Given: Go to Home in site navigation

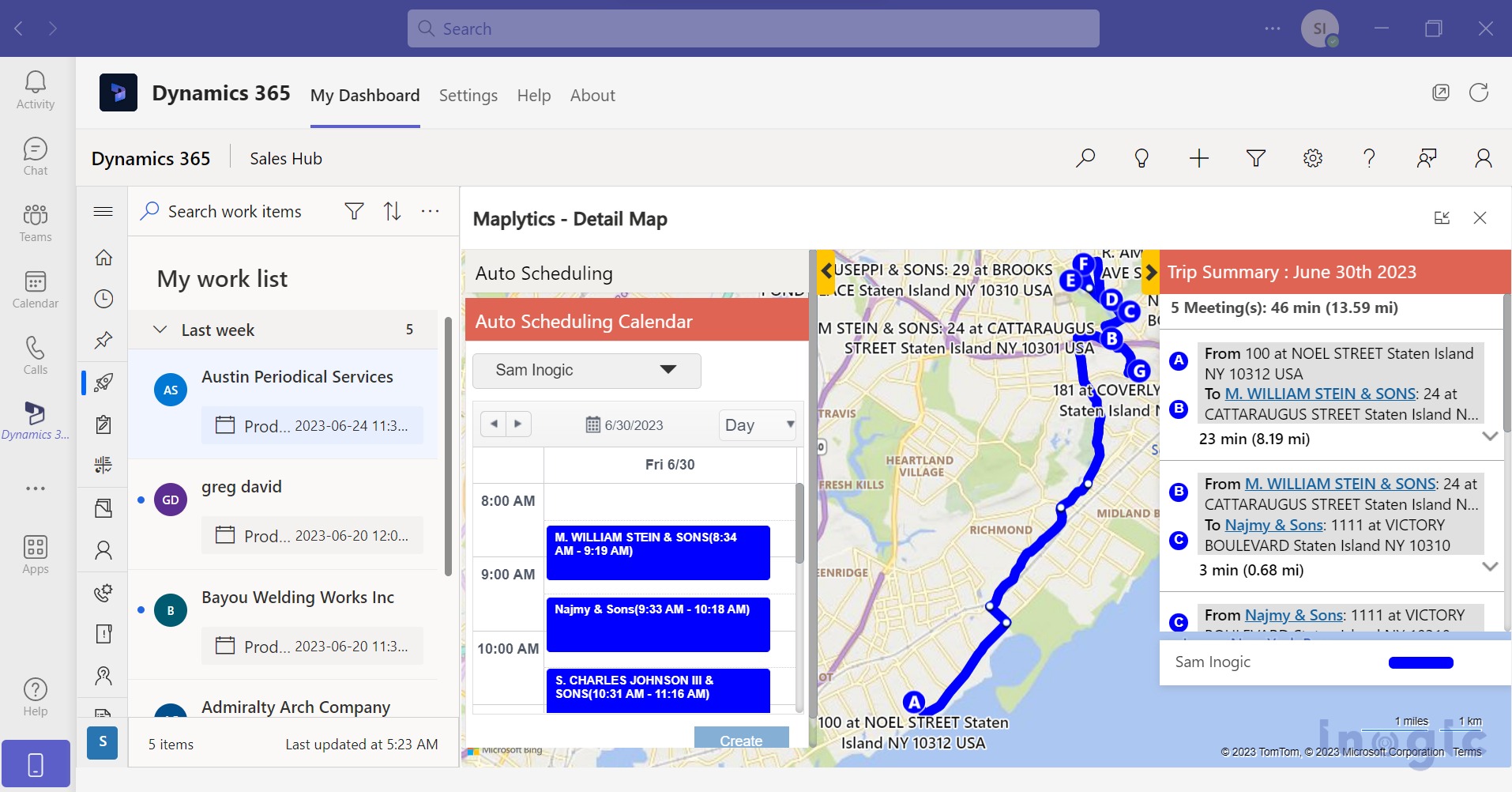Looking at the screenshot, I should pos(103,258).
